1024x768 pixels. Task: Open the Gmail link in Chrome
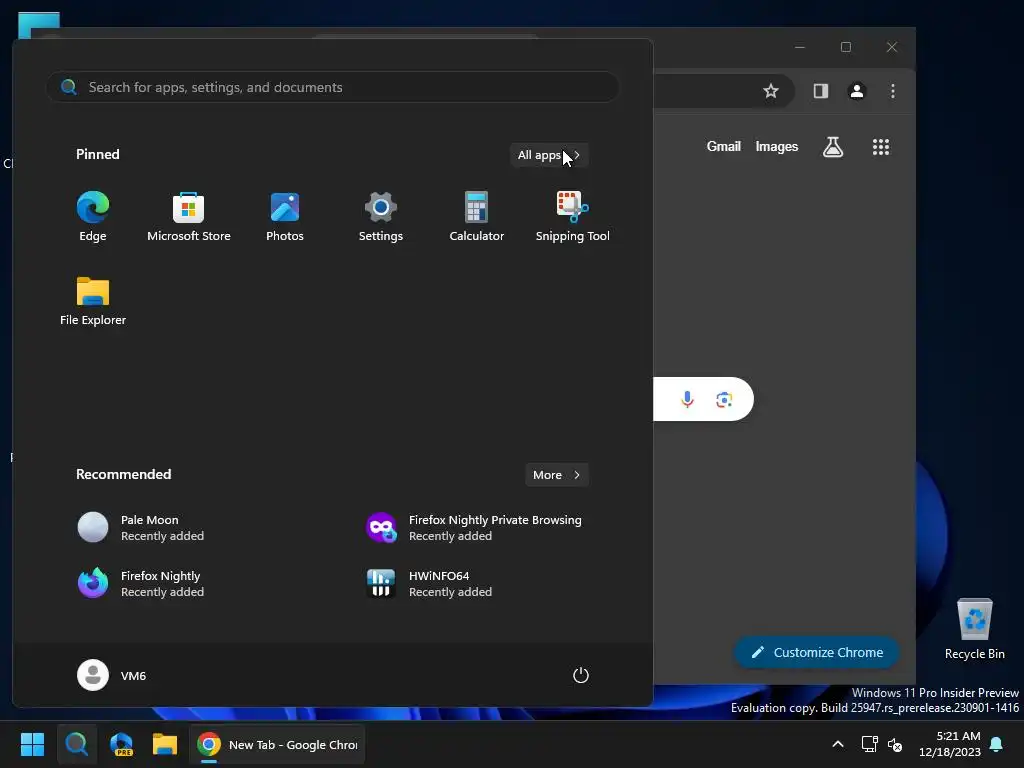coord(724,146)
